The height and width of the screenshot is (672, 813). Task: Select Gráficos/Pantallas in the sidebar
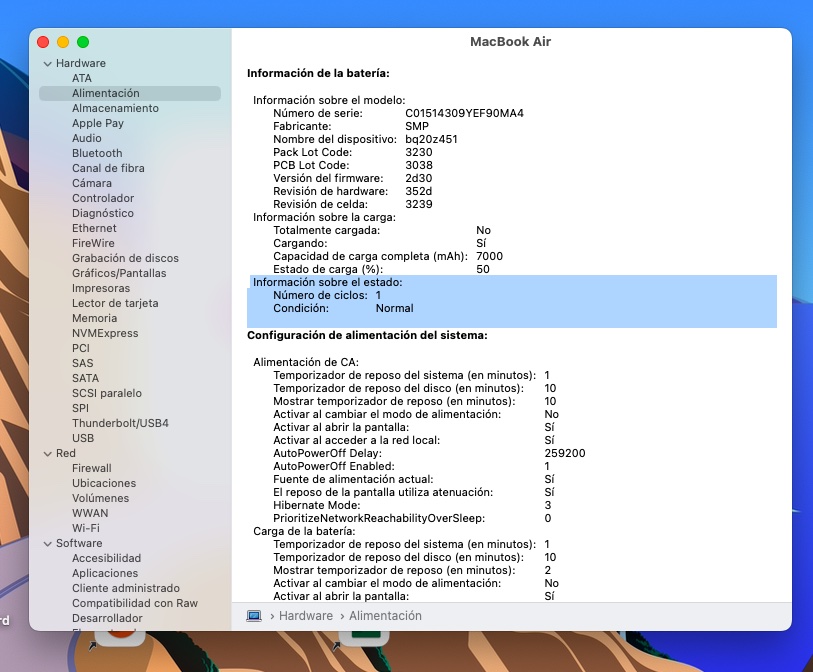(x=119, y=273)
